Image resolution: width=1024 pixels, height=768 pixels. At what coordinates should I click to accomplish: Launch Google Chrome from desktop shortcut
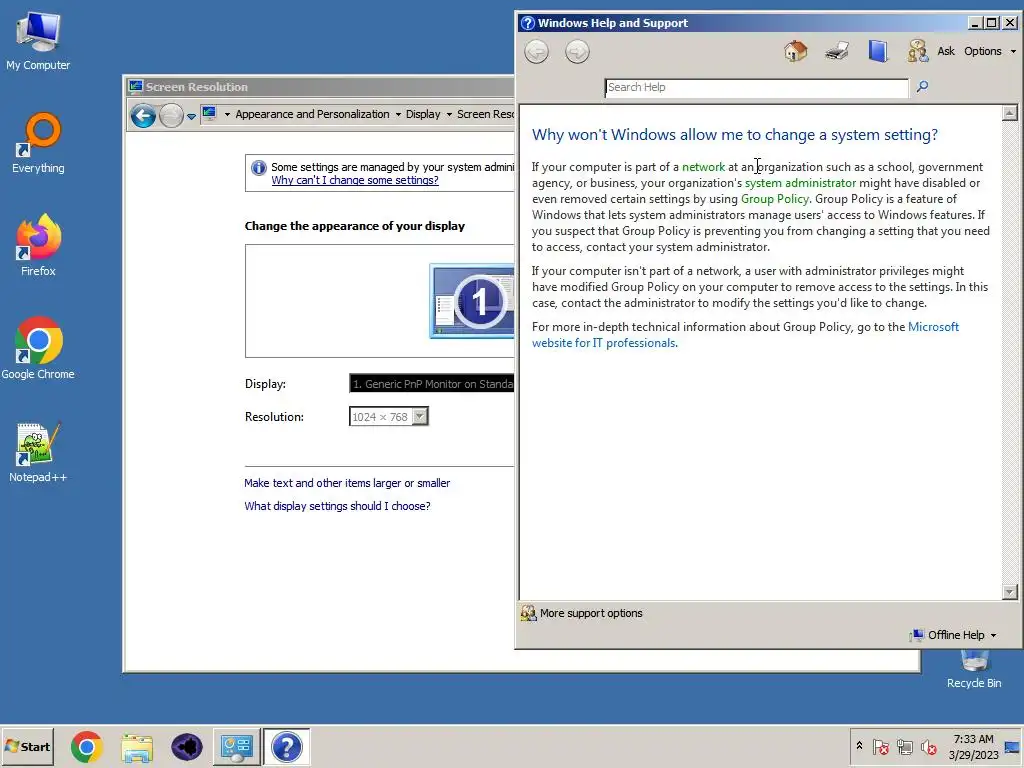38,349
